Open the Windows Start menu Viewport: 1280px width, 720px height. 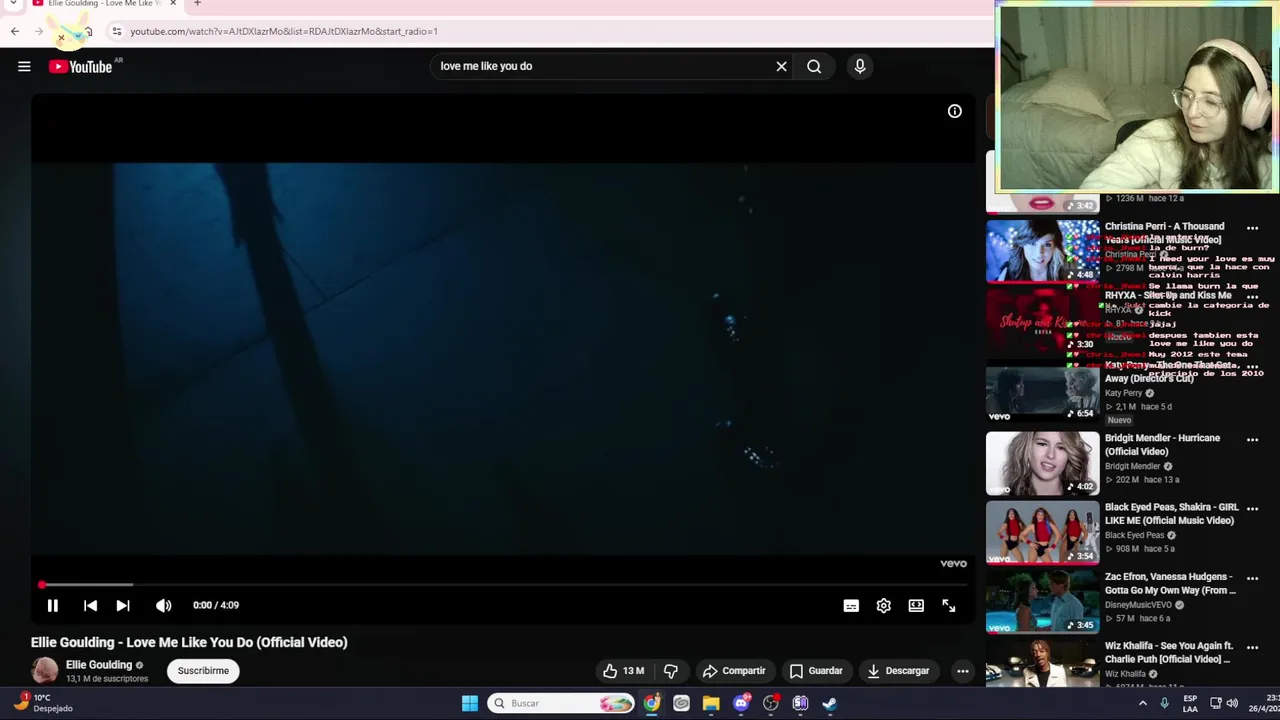469,703
